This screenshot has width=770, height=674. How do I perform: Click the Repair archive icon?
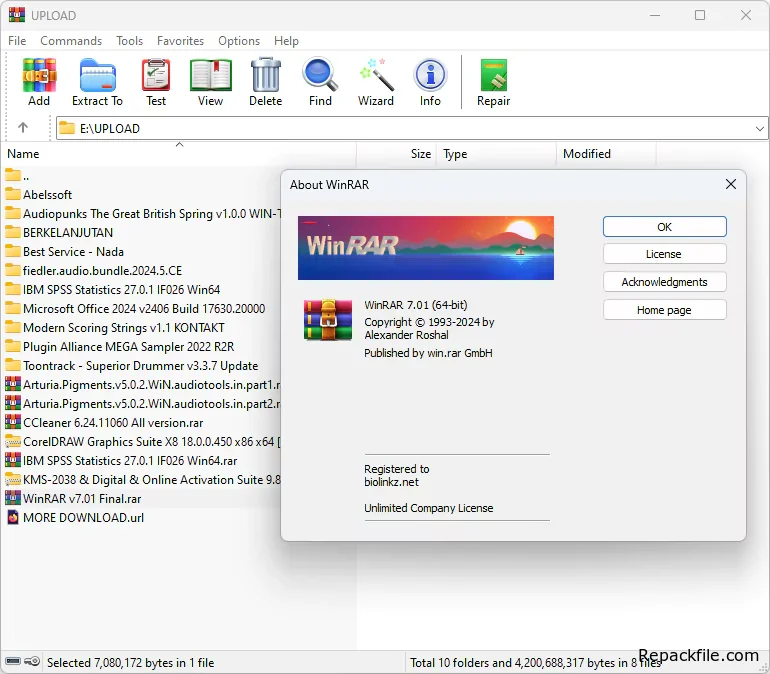tap(494, 75)
